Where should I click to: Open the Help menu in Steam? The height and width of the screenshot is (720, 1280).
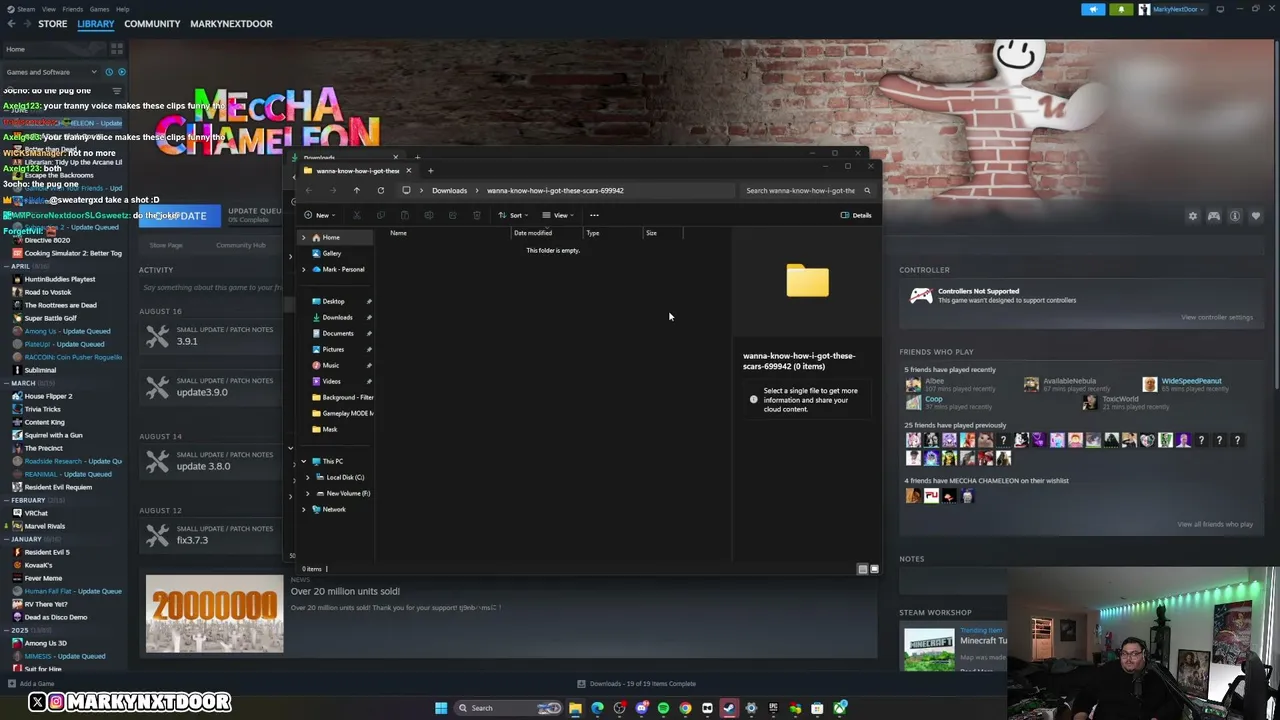(122, 9)
